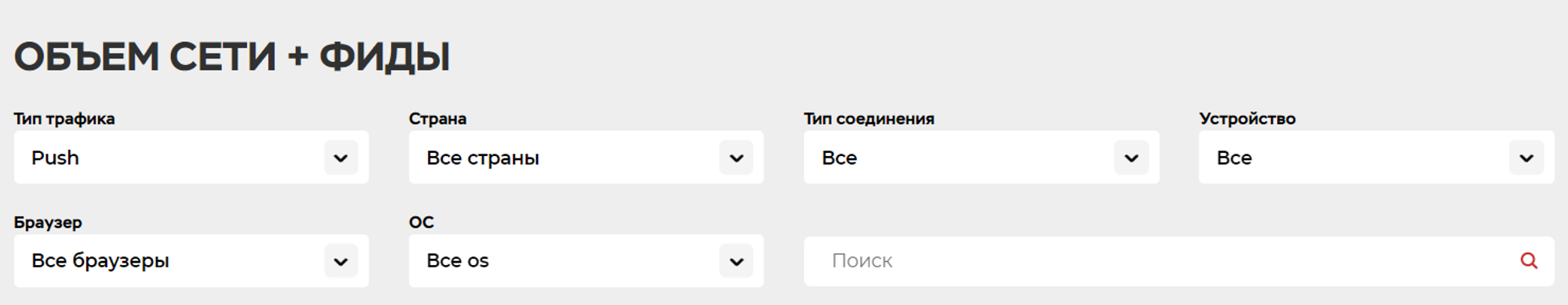1568x305 pixels.
Task: Click the Тип соединения label text
Action: pyautogui.click(x=869, y=118)
